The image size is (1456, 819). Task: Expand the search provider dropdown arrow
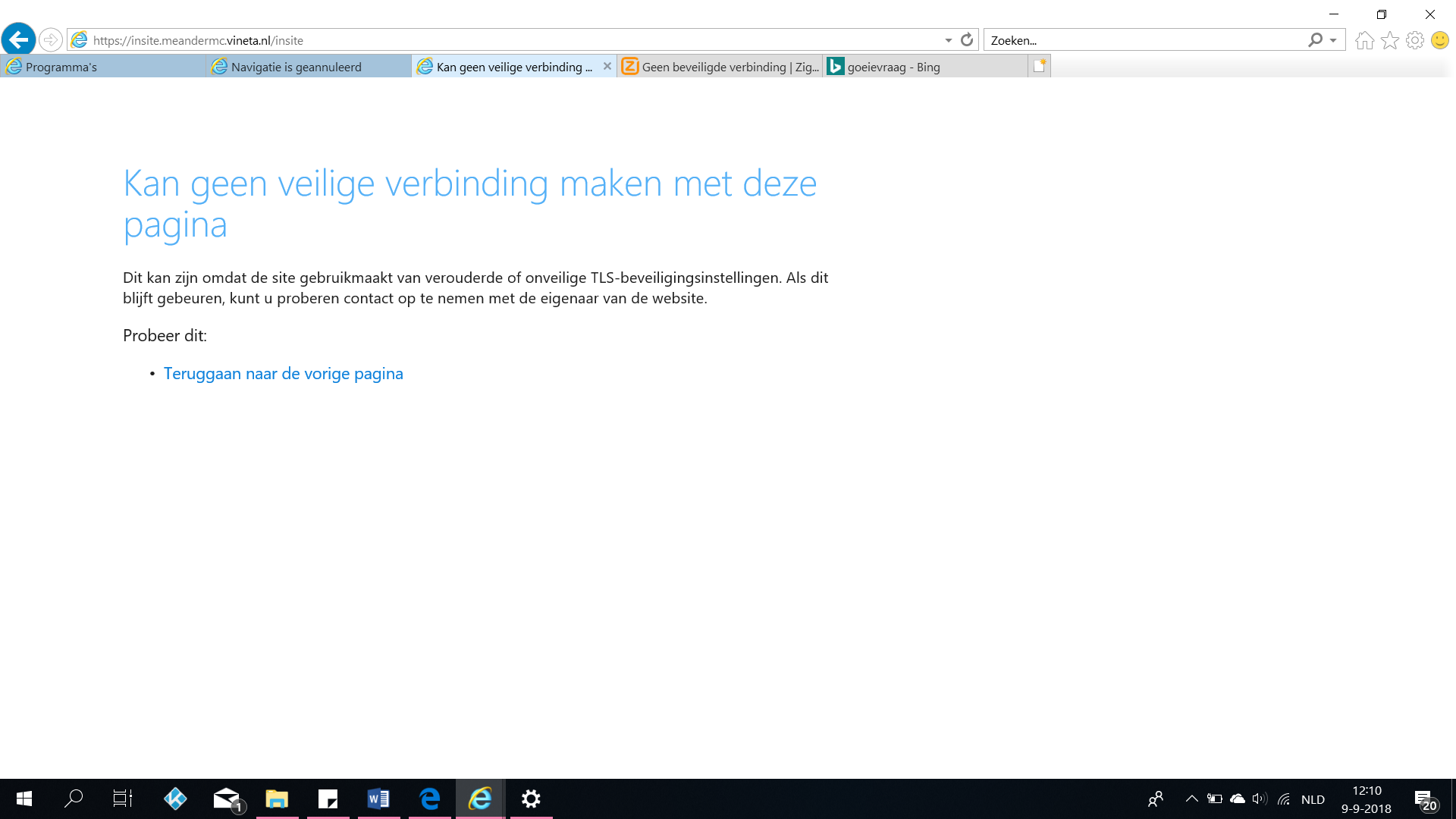click(x=1333, y=40)
